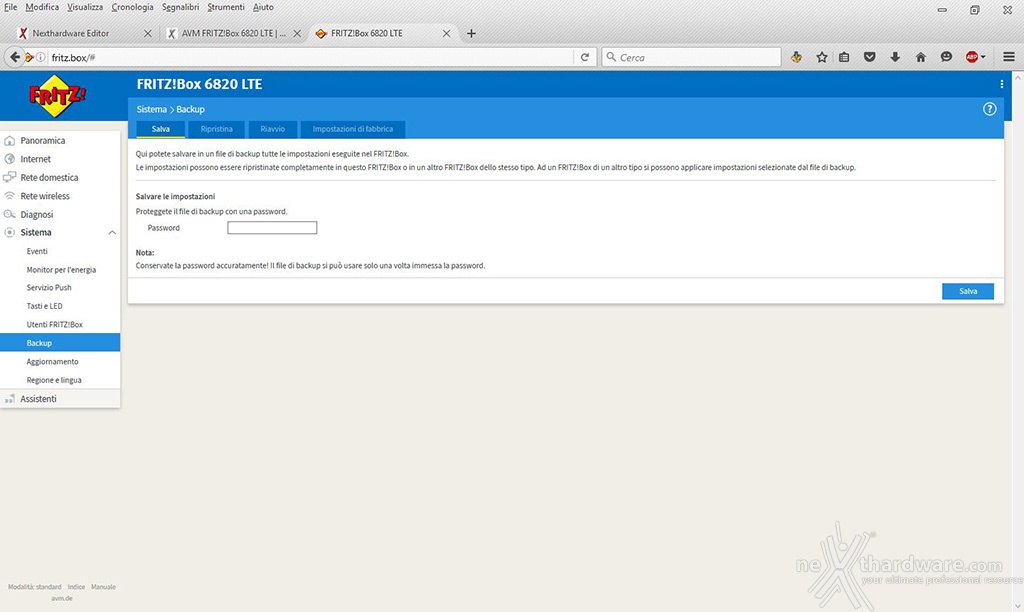The width and height of the screenshot is (1024, 612).
Task: Open Servizio Push settings
Action: click(49, 288)
